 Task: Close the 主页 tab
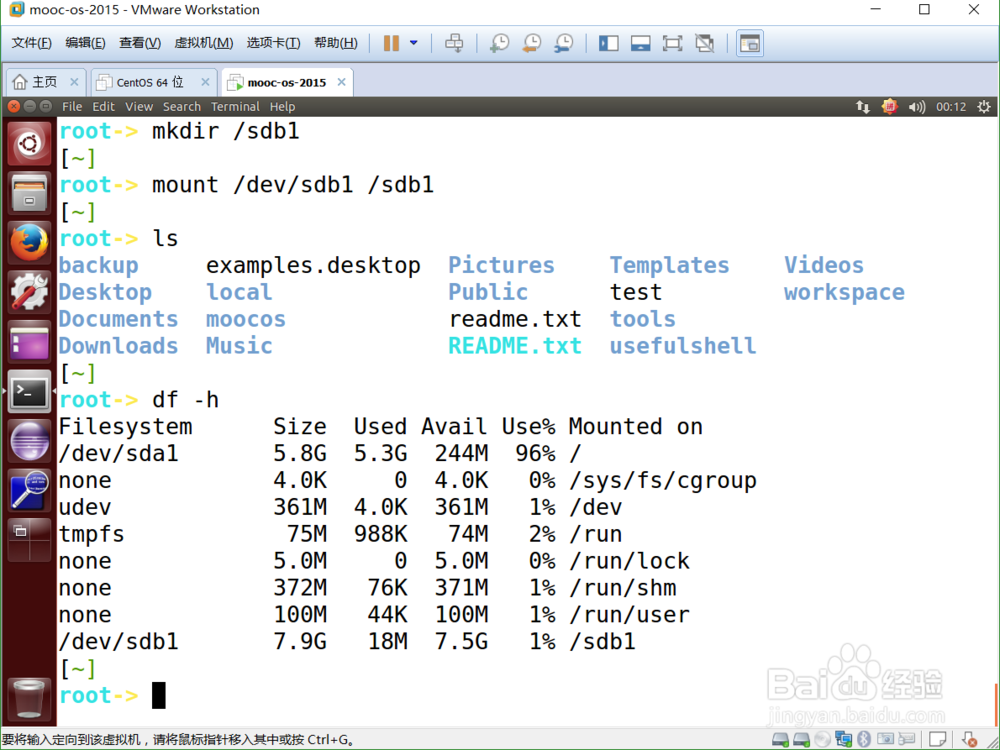coord(74,82)
